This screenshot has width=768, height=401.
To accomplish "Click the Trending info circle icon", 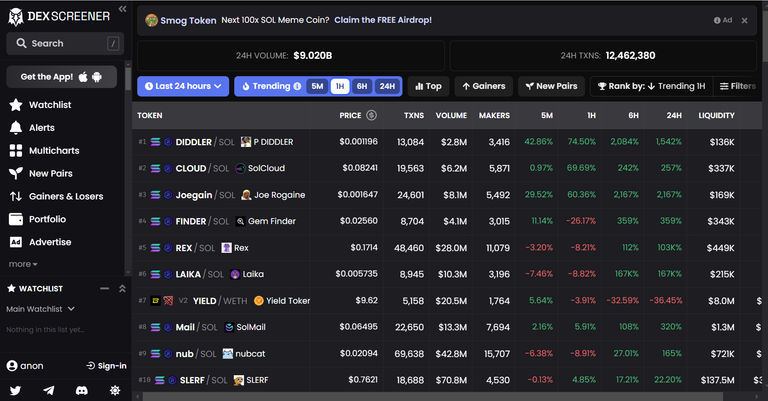I will (x=297, y=86).
